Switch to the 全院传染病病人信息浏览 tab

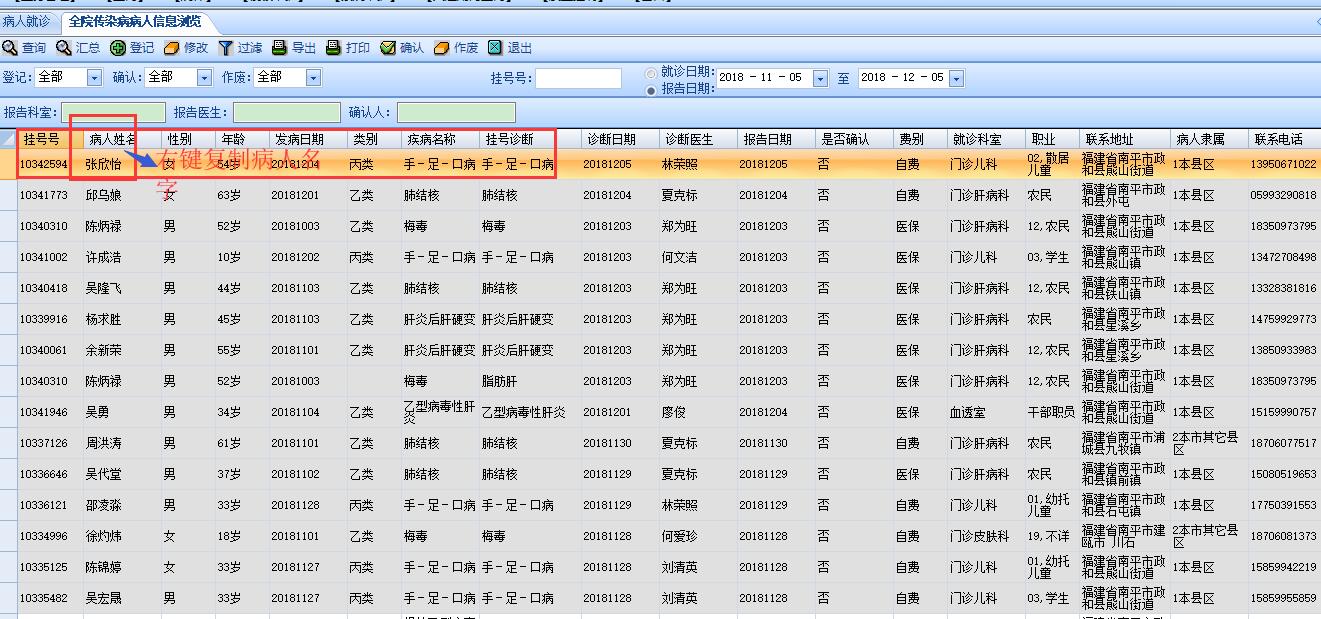click(x=134, y=21)
